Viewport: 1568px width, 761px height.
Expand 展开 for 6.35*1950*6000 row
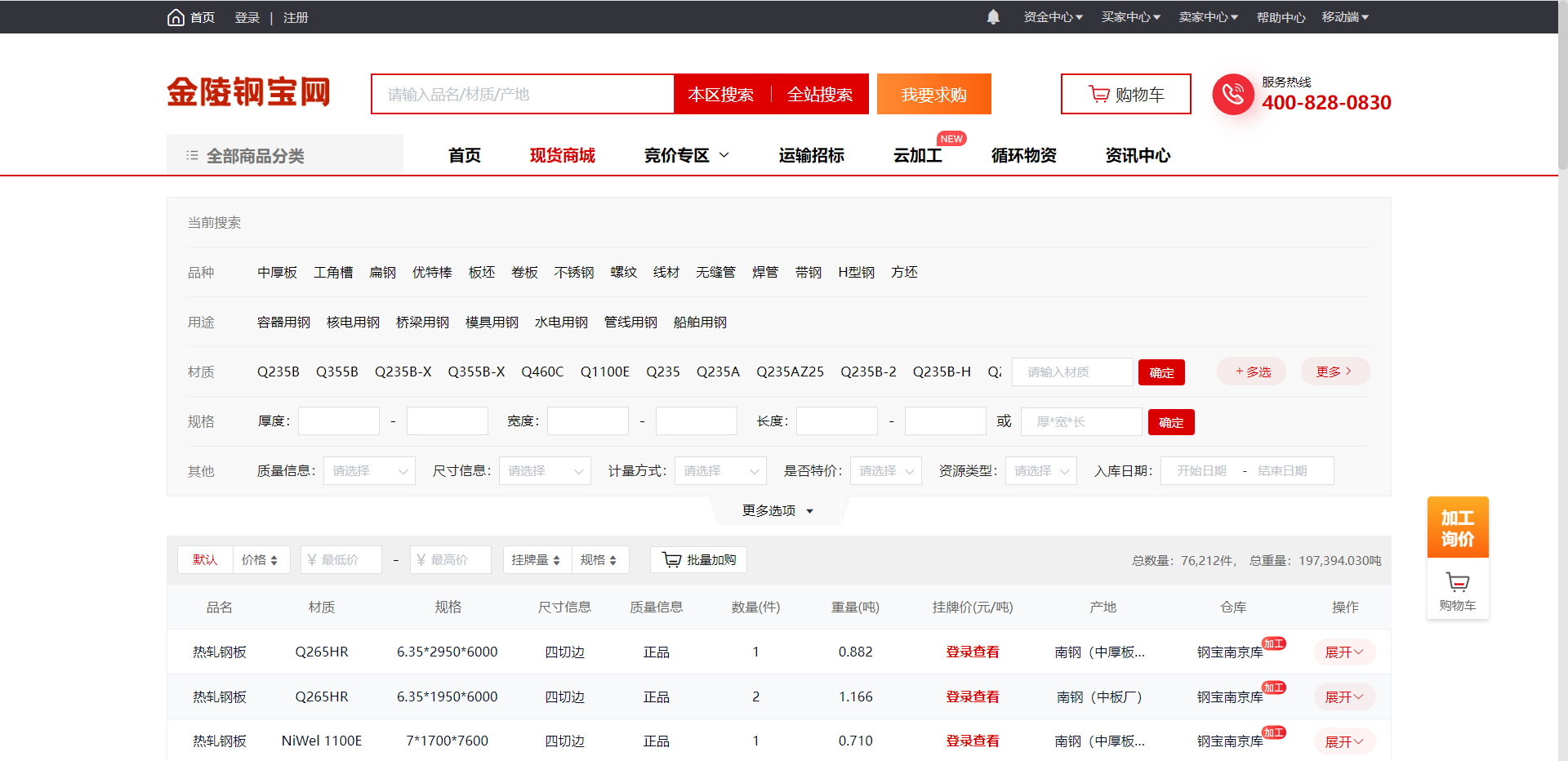point(1344,696)
